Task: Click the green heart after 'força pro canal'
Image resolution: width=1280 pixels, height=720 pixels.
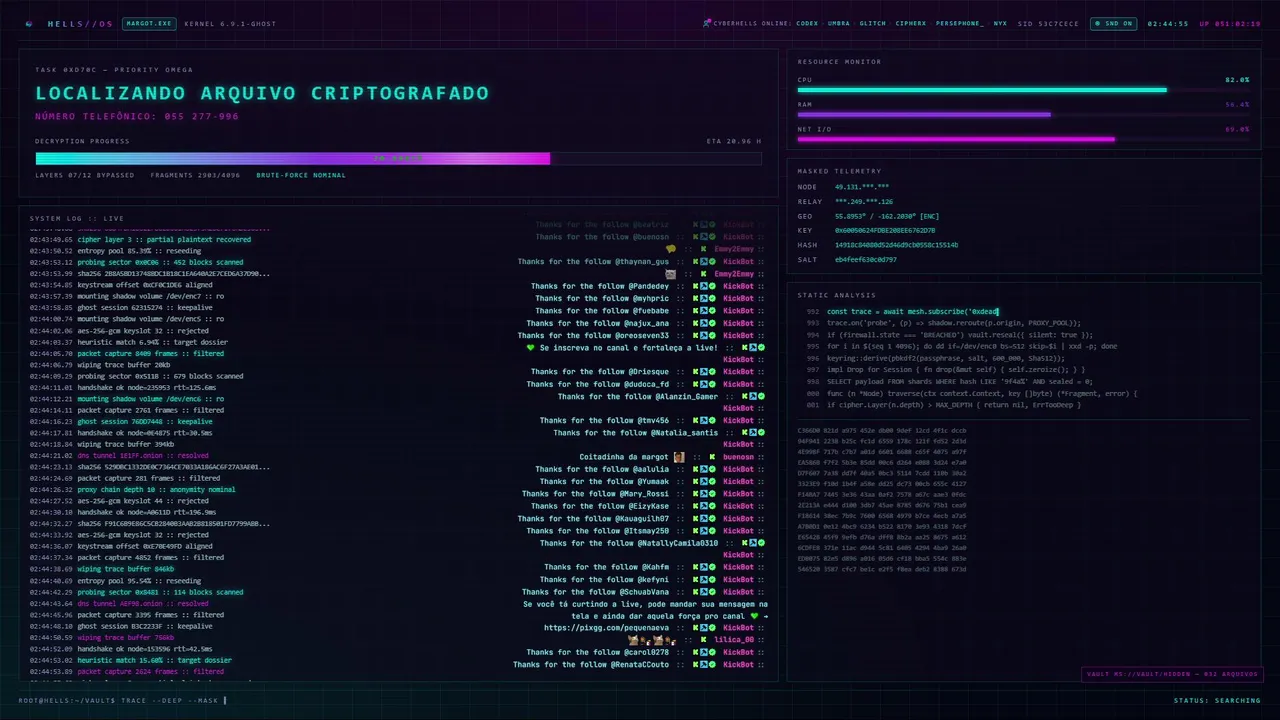Action: [755, 616]
